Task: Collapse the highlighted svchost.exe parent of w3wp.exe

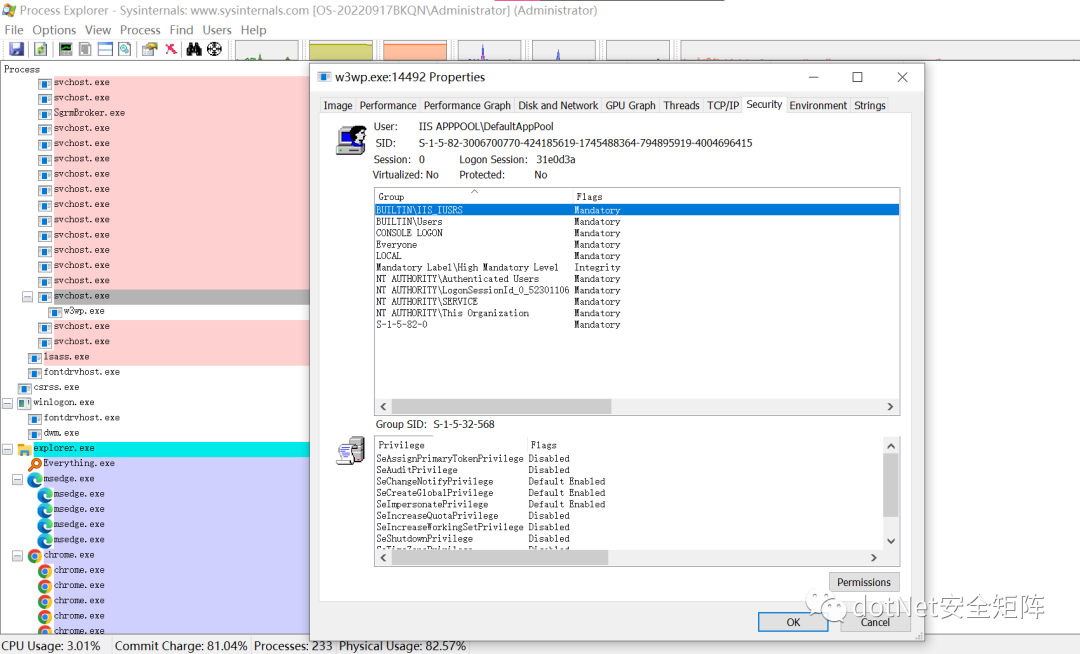Action: tap(28, 297)
